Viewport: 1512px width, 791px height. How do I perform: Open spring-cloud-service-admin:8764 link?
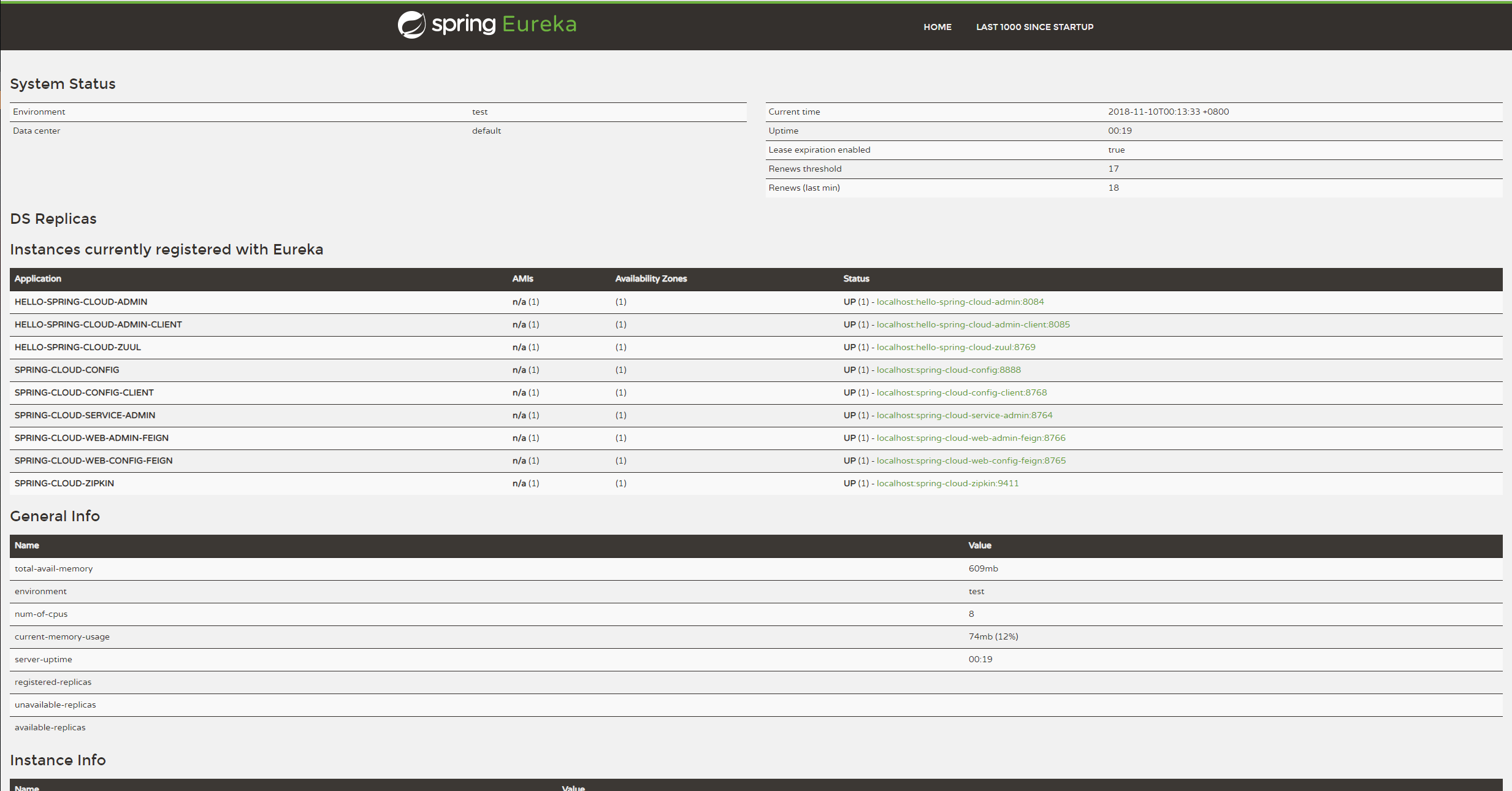click(x=964, y=415)
